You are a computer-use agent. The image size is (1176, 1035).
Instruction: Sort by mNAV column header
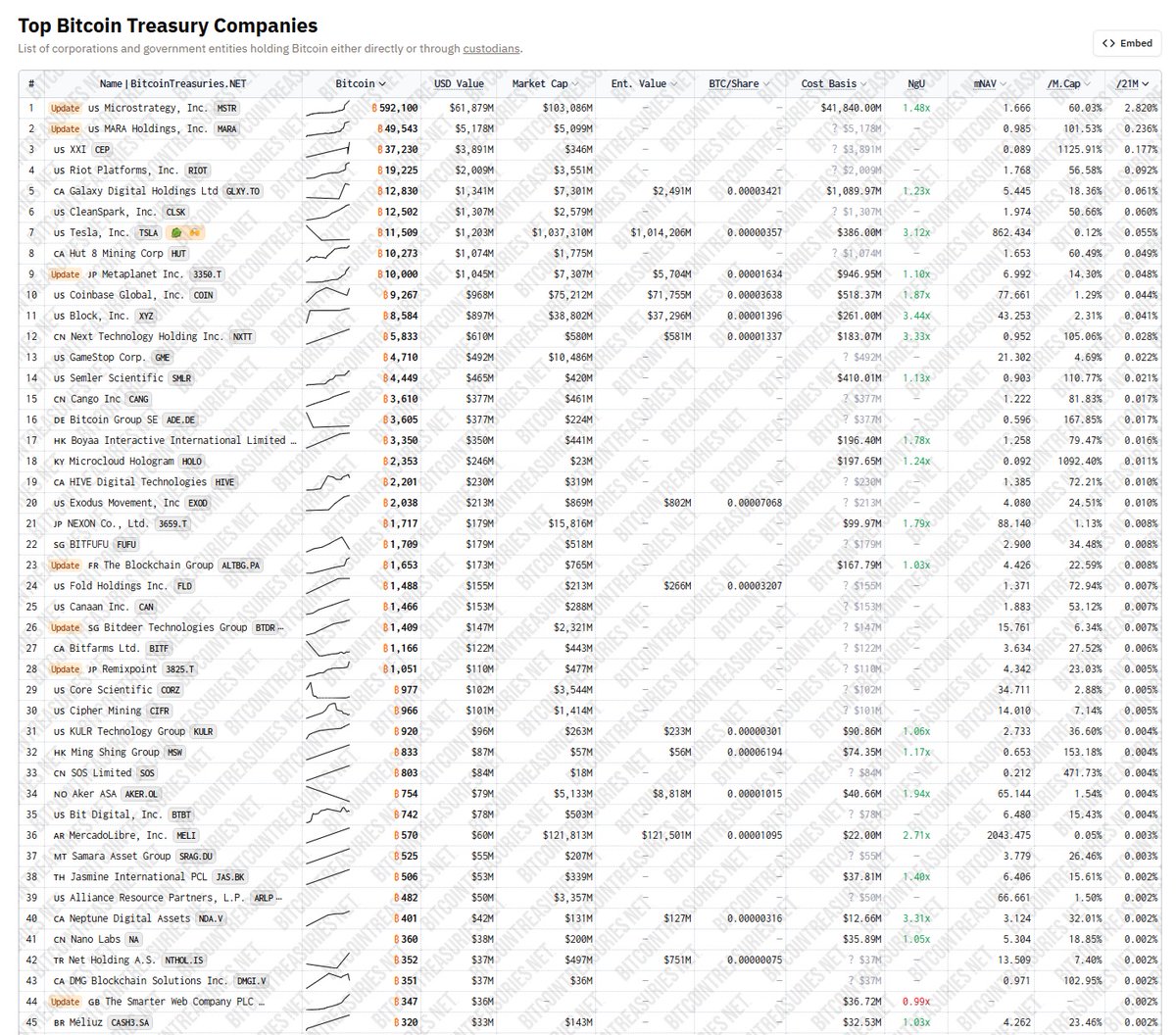coord(990,84)
